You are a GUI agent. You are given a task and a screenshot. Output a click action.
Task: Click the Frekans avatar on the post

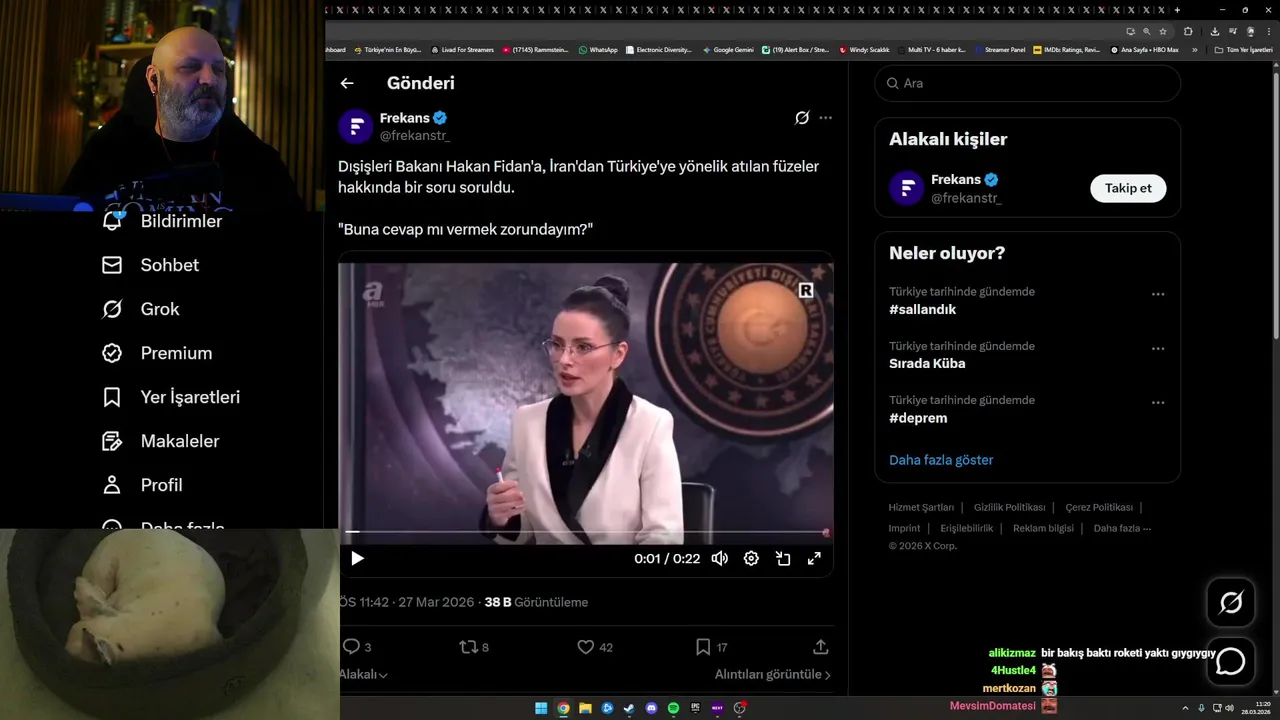356,126
